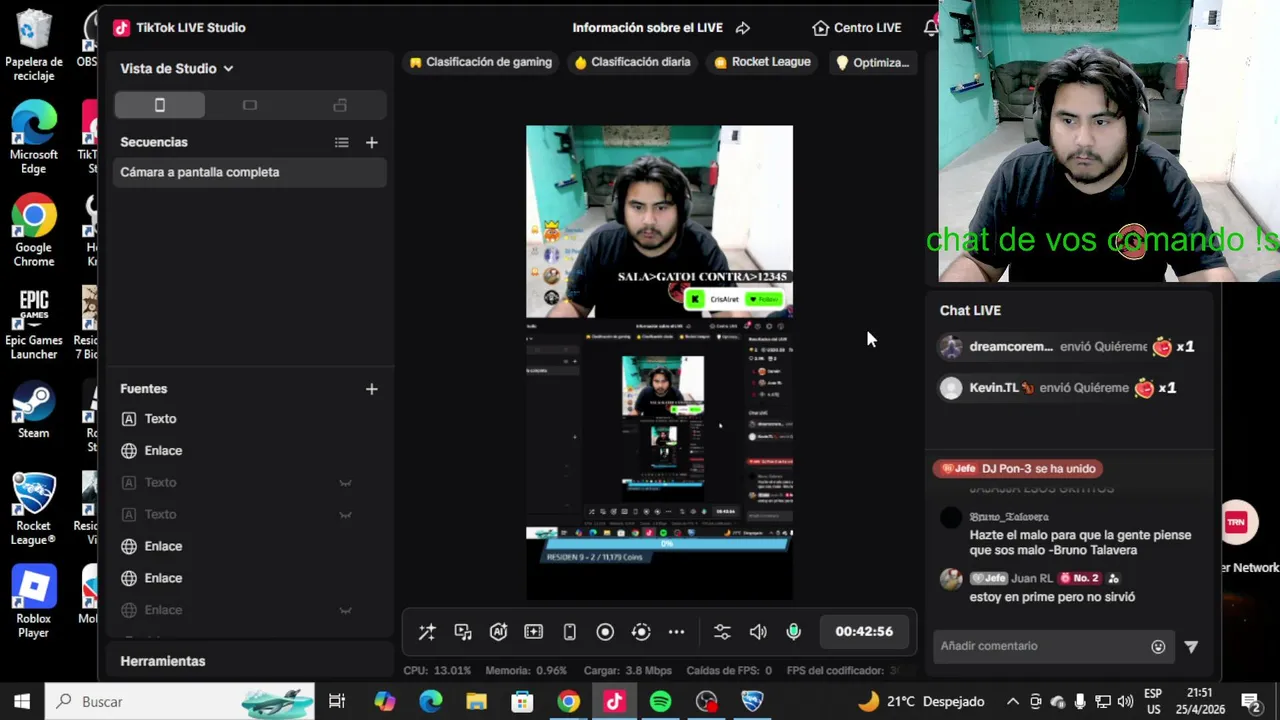Open the three-dot more options menu
The image size is (1280, 720).
tap(676, 632)
